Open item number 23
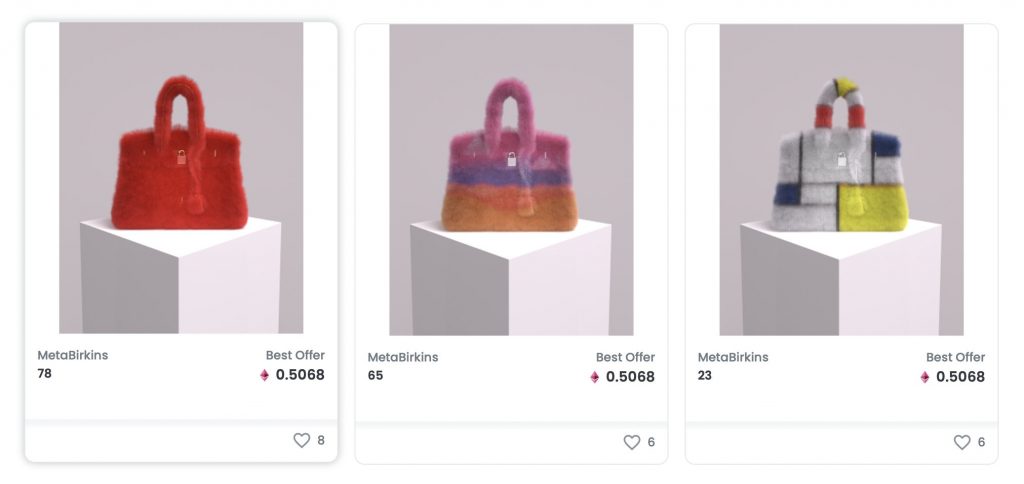The width and height of the screenshot is (1024, 484). (x=705, y=376)
